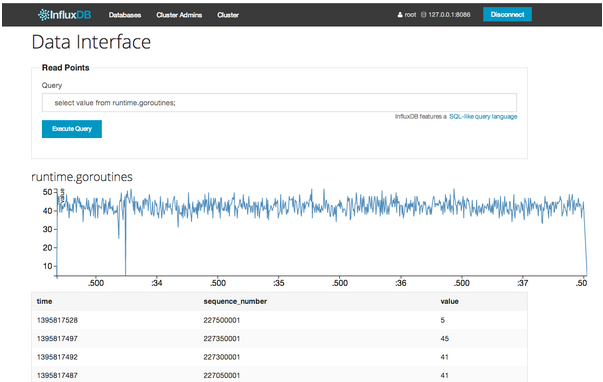The image size is (603, 382).
Task: Click the server host icon beside 127.0.0.1:8086
Action: (x=423, y=15)
